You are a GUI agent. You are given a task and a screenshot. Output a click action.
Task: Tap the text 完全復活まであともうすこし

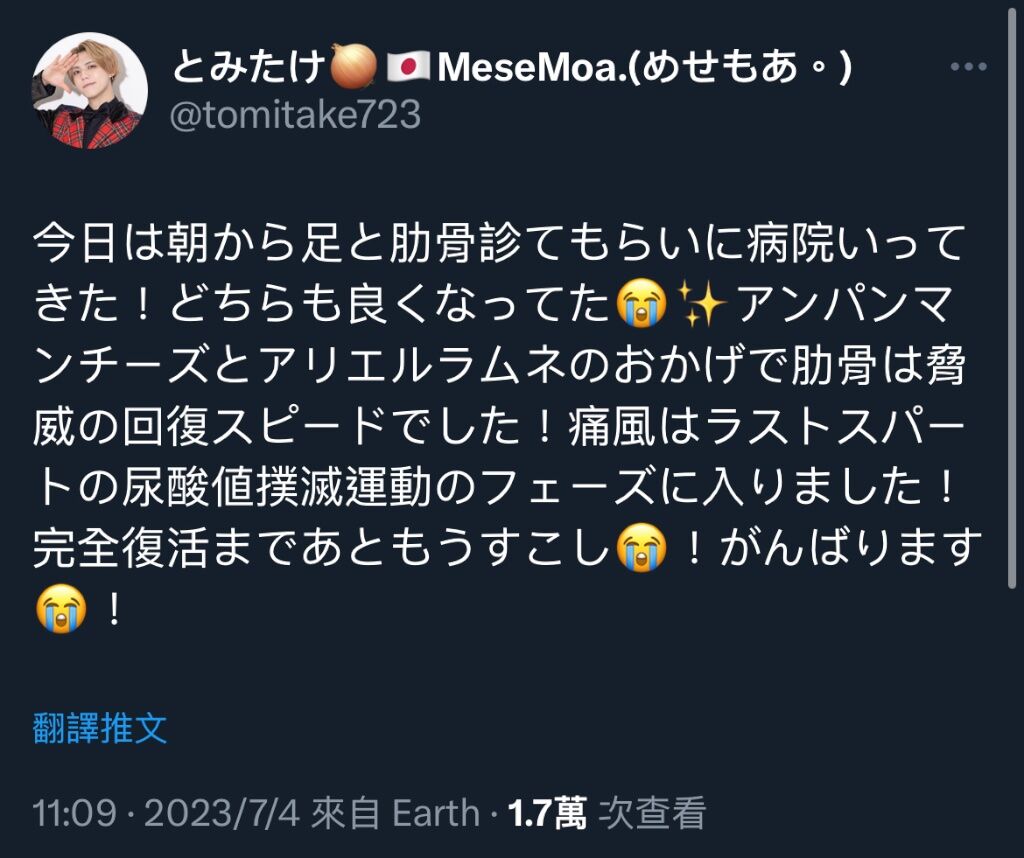tap(322, 548)
